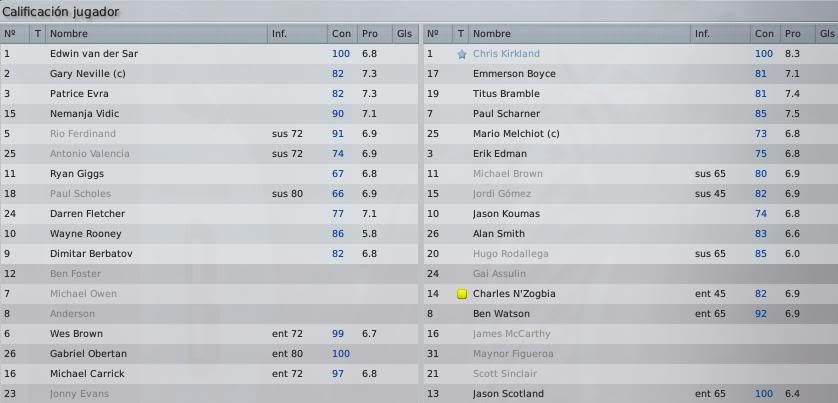The width and height of the screenshot is (838, 403).
Task: Click the T column header in right table
Action: pos(461,34)
